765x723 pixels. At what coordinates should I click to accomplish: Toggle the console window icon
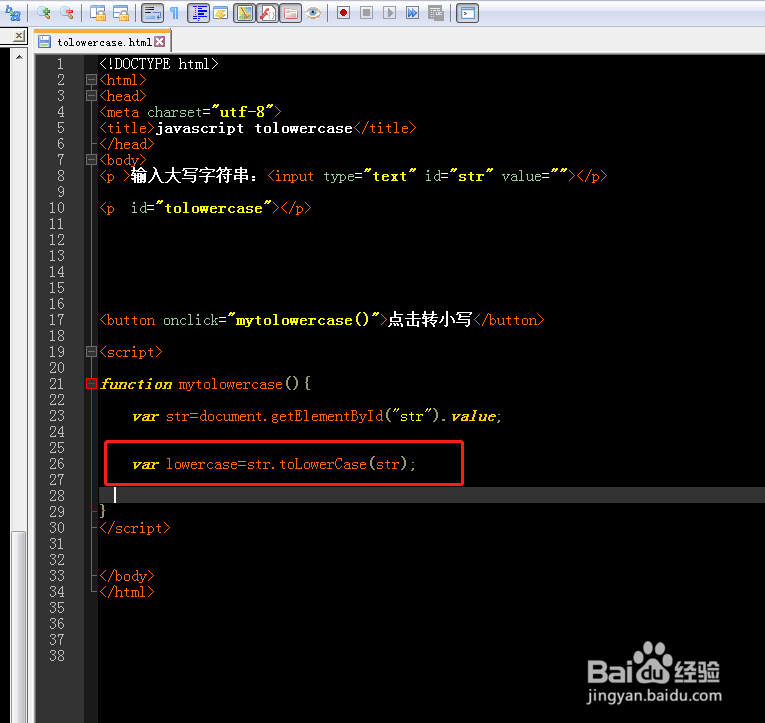point(467,13)
